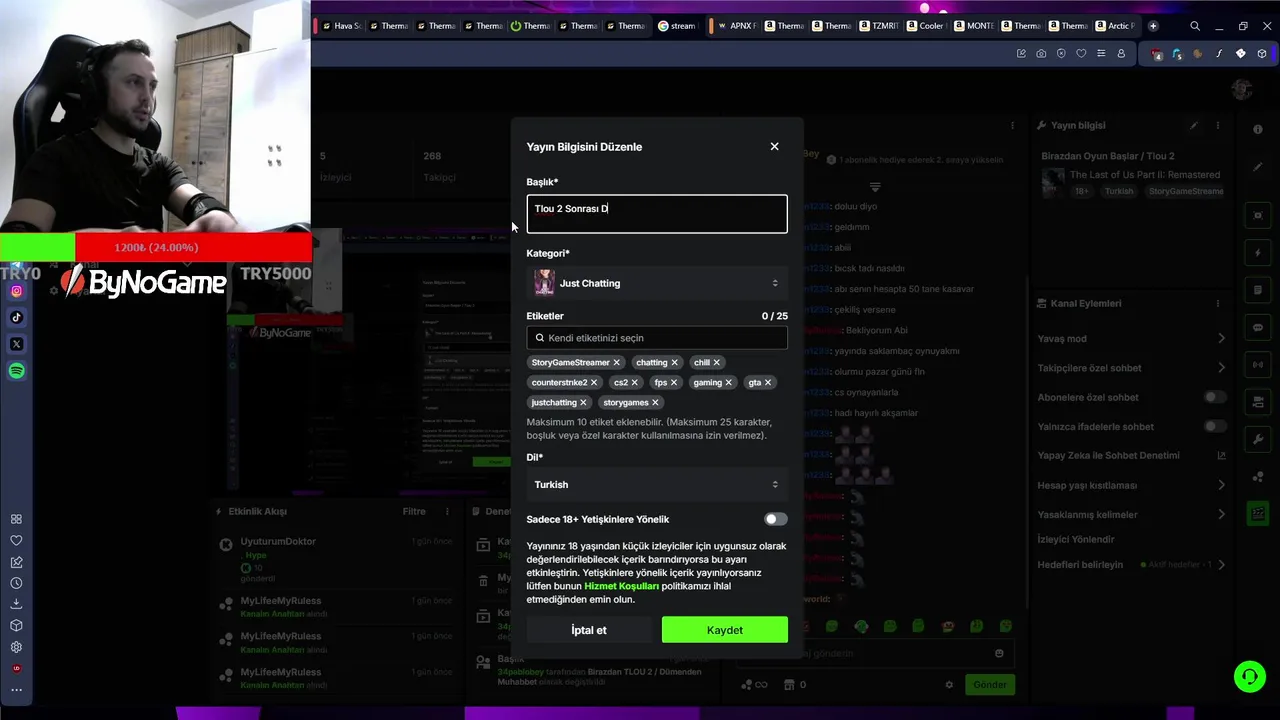Remove the cs2 tag

(x=634, y=382)
